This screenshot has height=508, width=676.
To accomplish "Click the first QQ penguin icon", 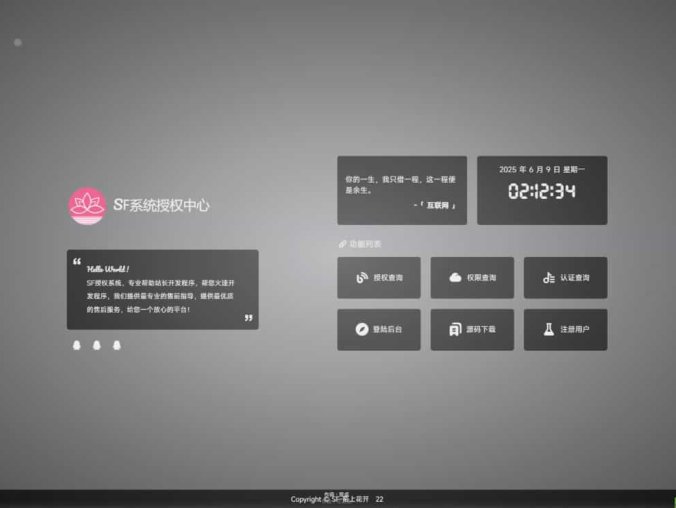I will click(77, 345).
